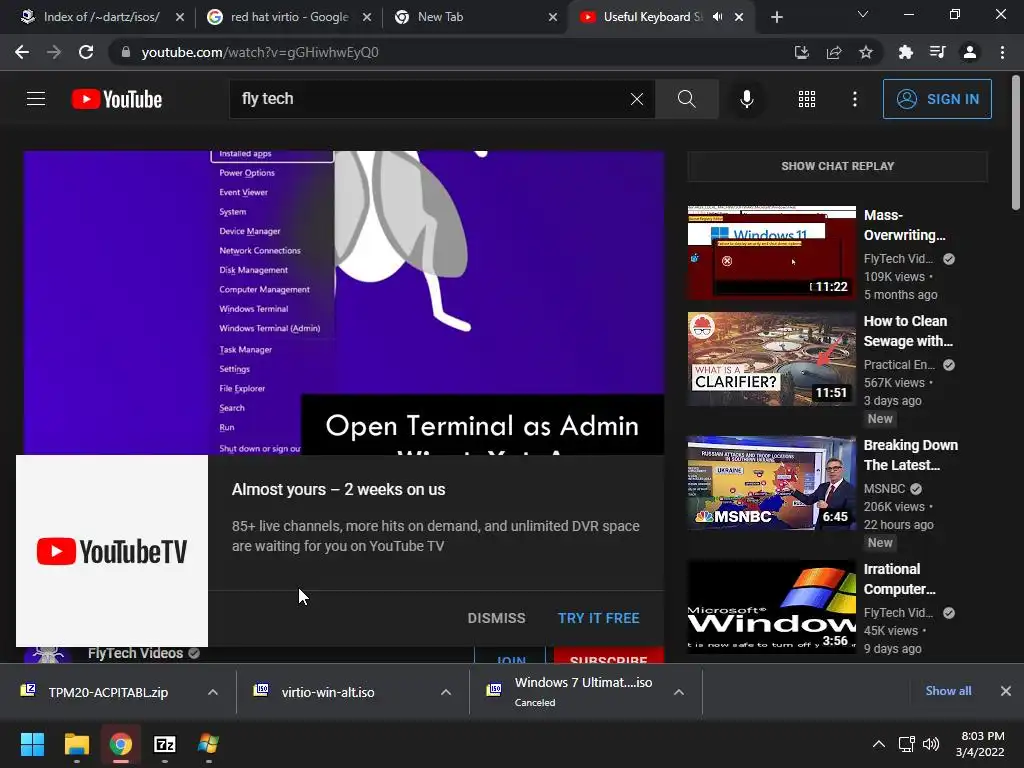The image size is (1024, 768).
Task: Reload the YouTube page
Action: click(x=86, y=52)
